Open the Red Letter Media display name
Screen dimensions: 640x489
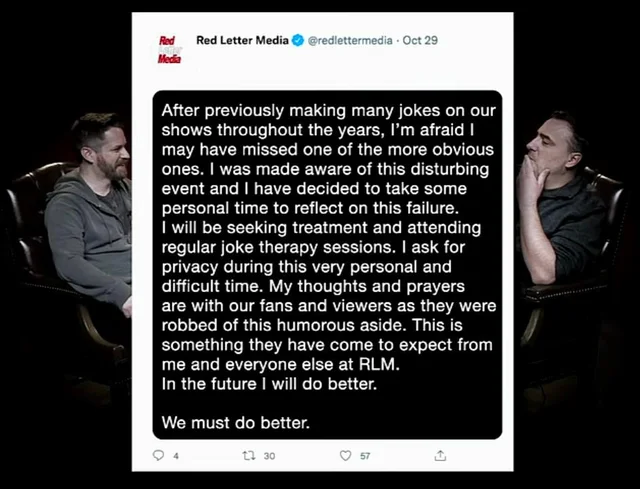click(x=242, y=40)
